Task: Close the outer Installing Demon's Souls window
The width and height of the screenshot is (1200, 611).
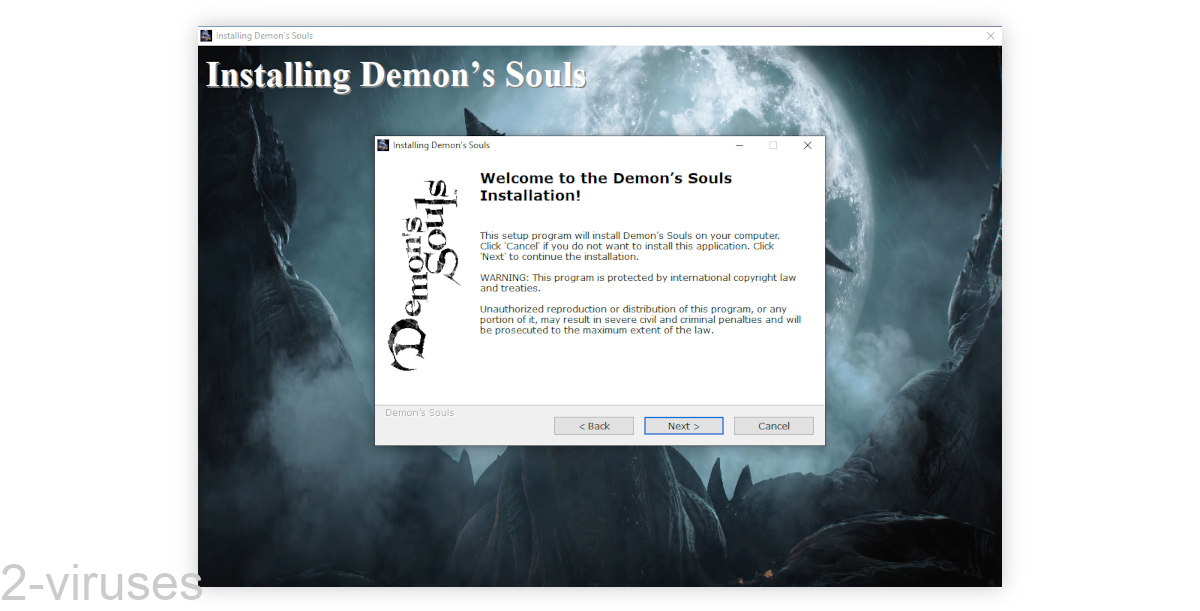Action: (x=991, y=35)
